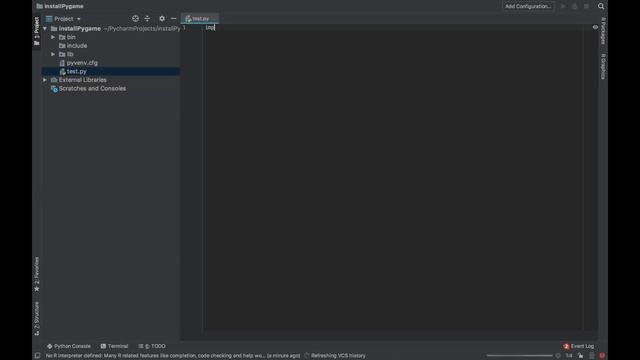Click the cursor position 1:4 indicator
640x360 pixels.
pyautogui.click(x=569, y=356)
